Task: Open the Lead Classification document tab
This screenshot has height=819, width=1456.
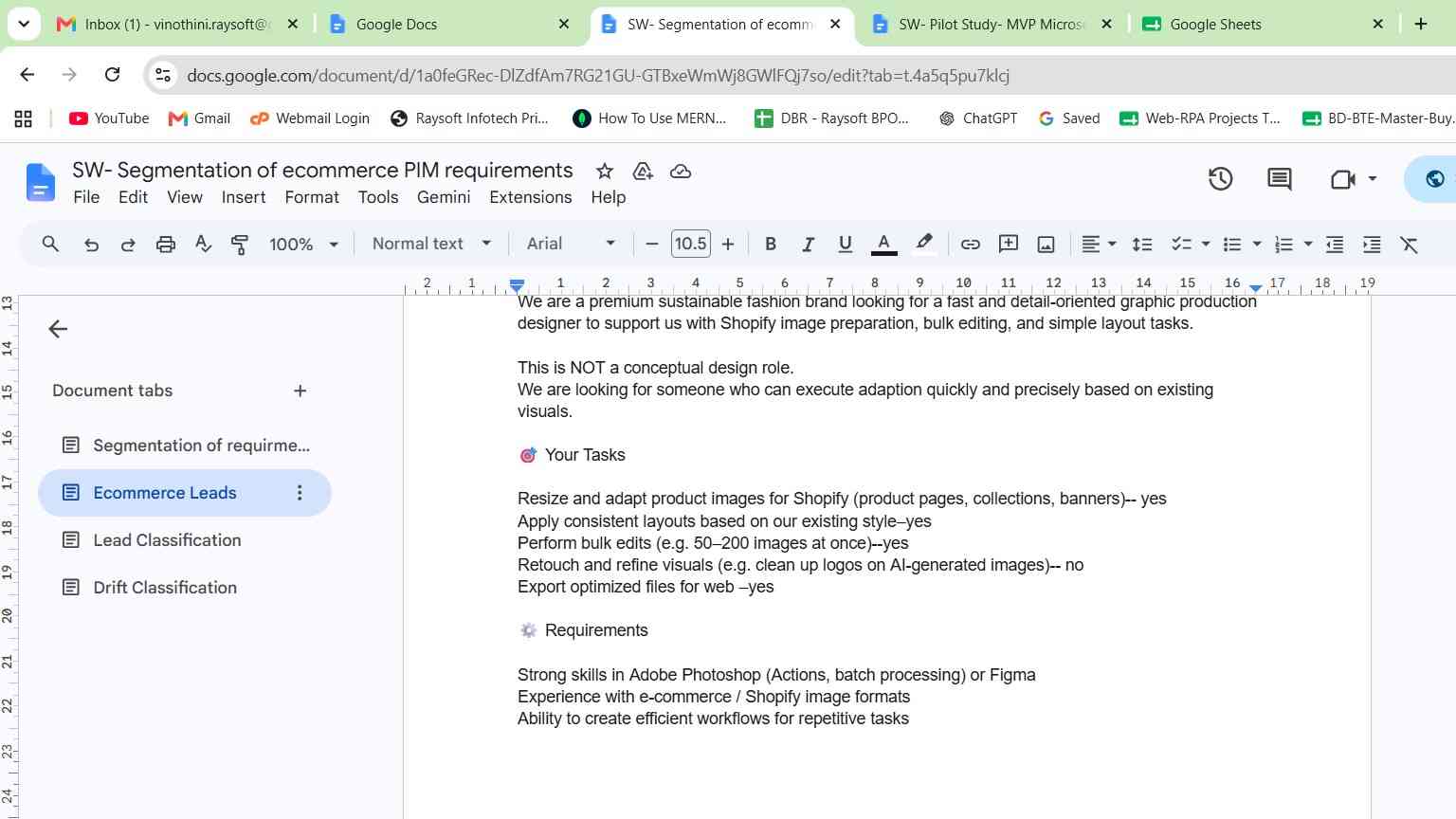Action: [167, 540]
